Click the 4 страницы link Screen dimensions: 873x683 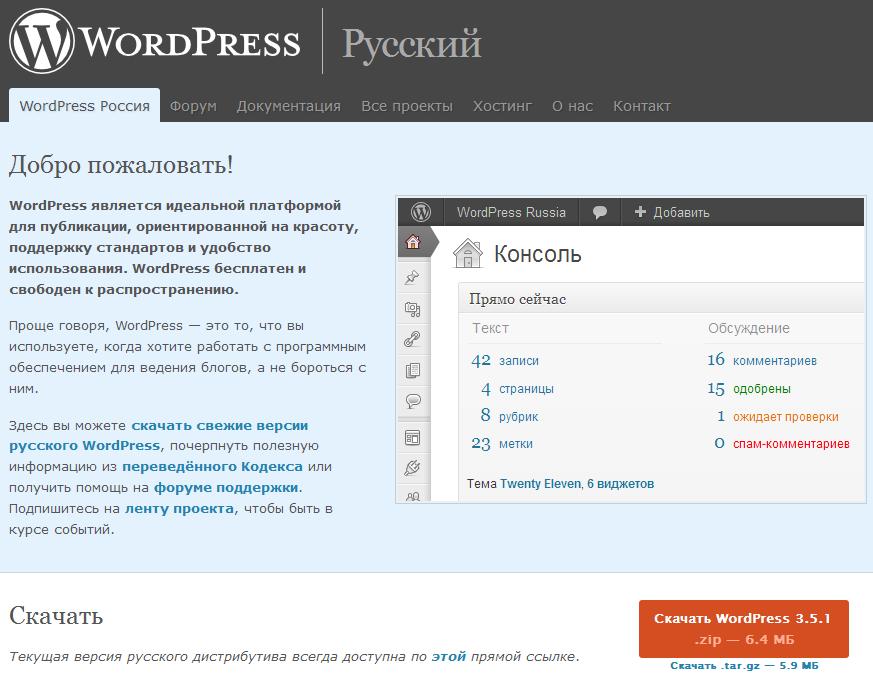click(x=517, y=389)
